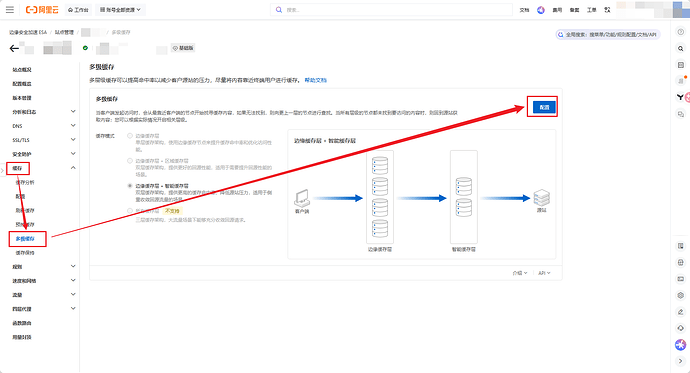
Task: Select the radio option marked 不支持
Action: point(130,211)
